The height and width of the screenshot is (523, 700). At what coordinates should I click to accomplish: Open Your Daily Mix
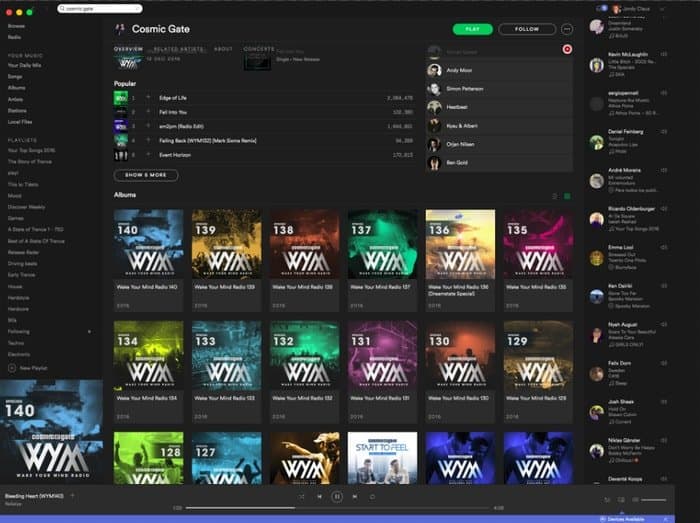[x=25, y=65]
